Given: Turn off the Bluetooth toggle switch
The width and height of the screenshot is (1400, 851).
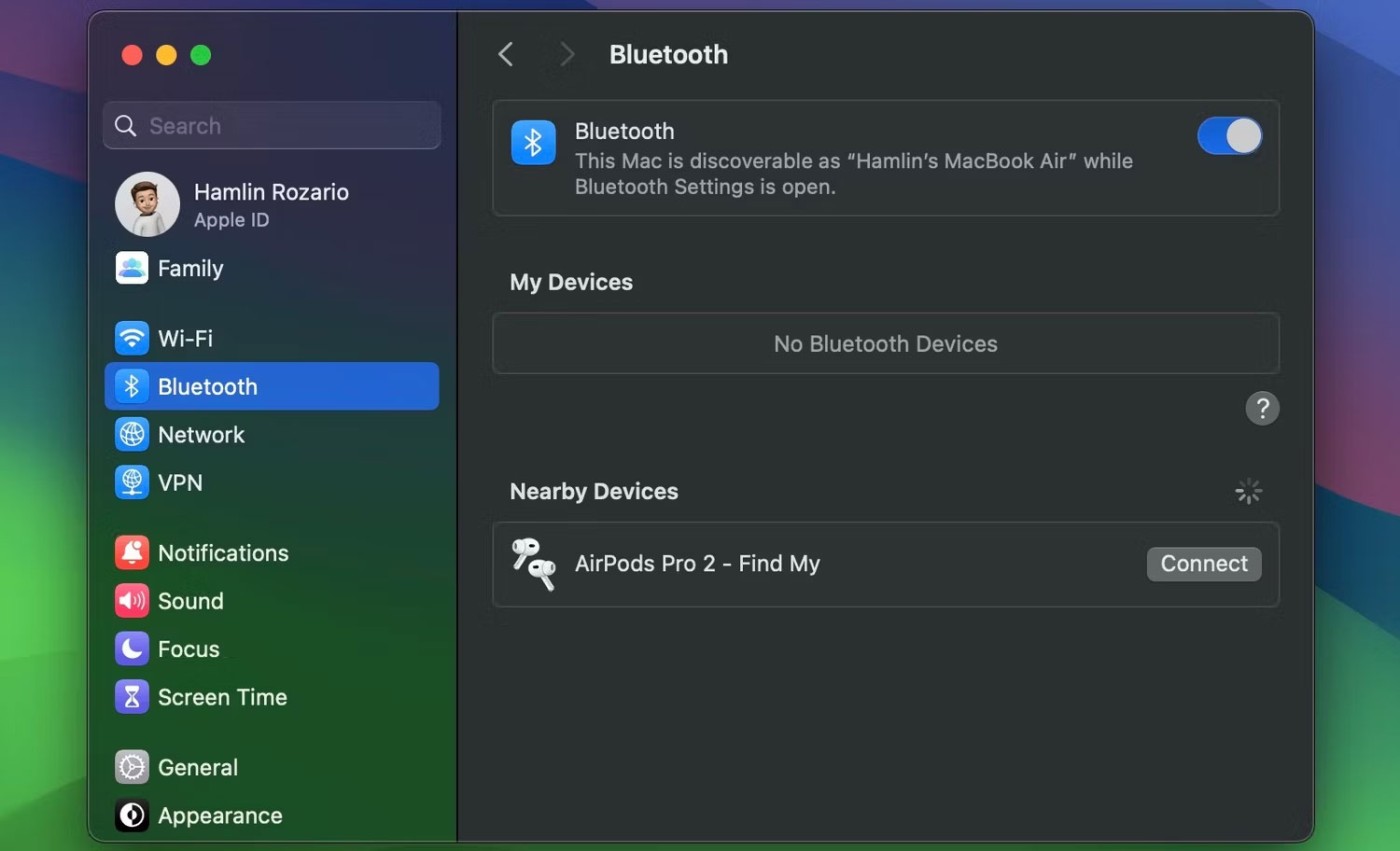Looking at the screenshot, I should [x=1229, y=136].
